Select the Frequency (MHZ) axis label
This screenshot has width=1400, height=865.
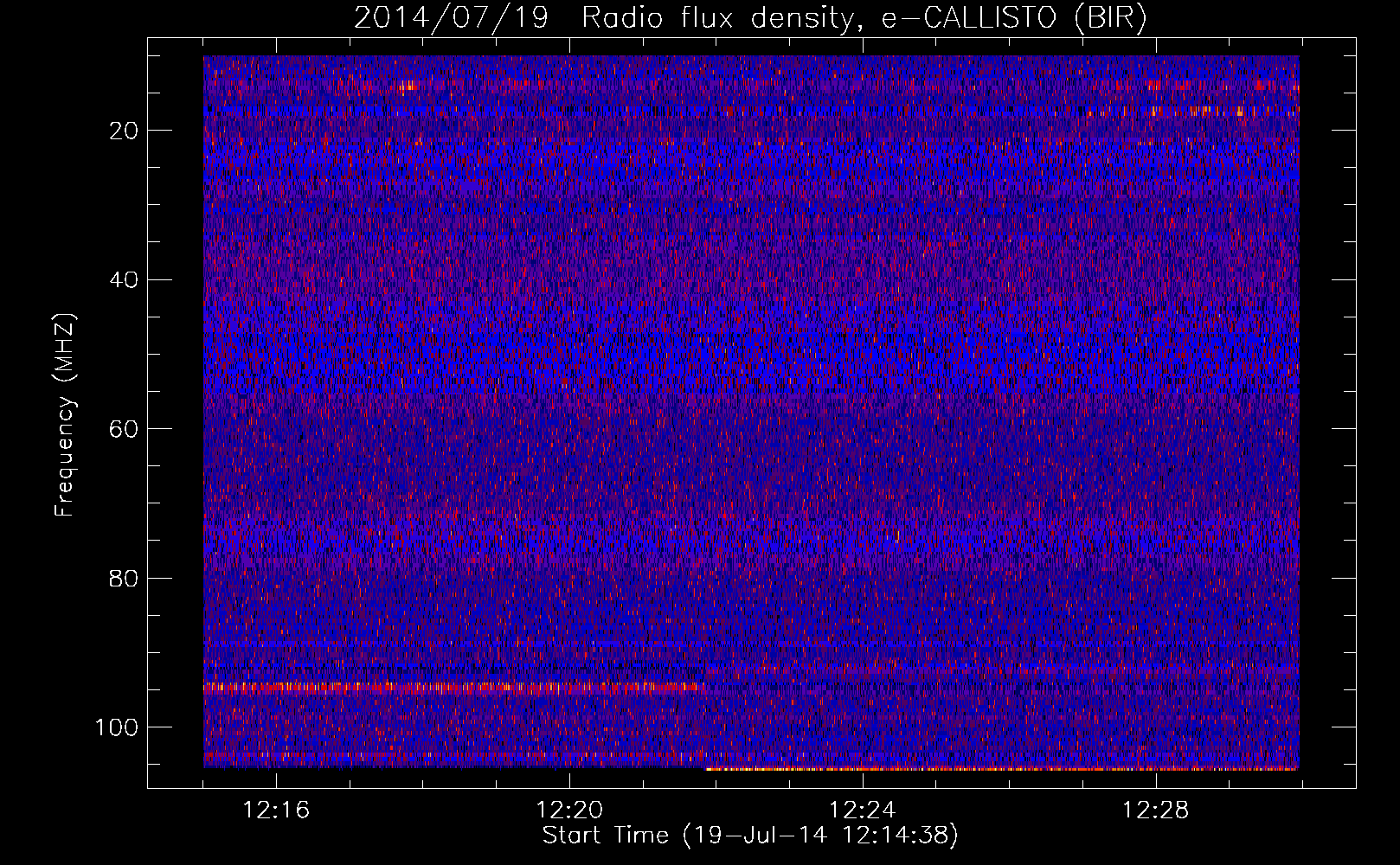click(x=65, y=415)
